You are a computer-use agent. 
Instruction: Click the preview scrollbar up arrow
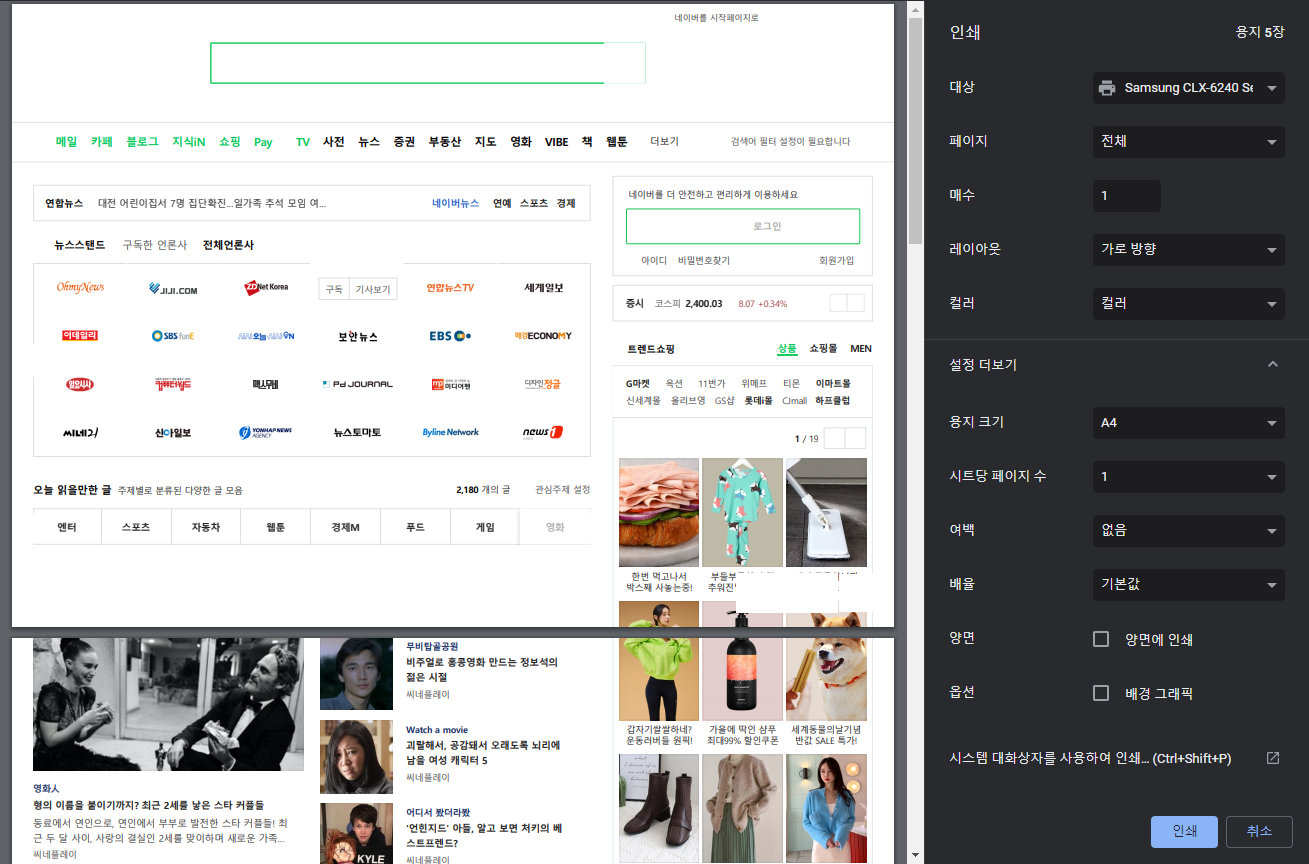[915, 9]
